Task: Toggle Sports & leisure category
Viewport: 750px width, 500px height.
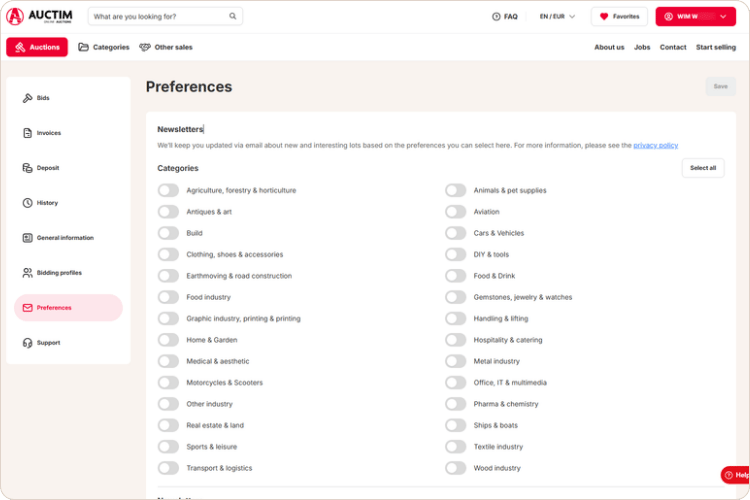Action: click(x=168, y=446)
